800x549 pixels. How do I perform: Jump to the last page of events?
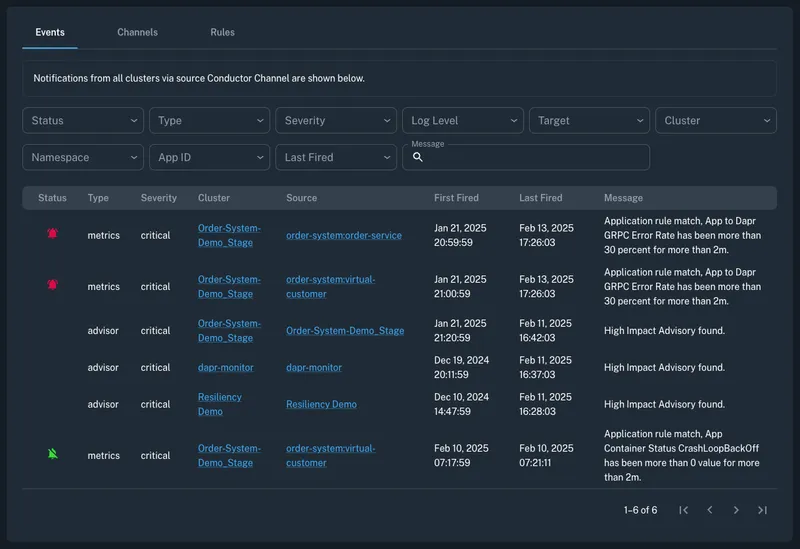coord(762,510)
